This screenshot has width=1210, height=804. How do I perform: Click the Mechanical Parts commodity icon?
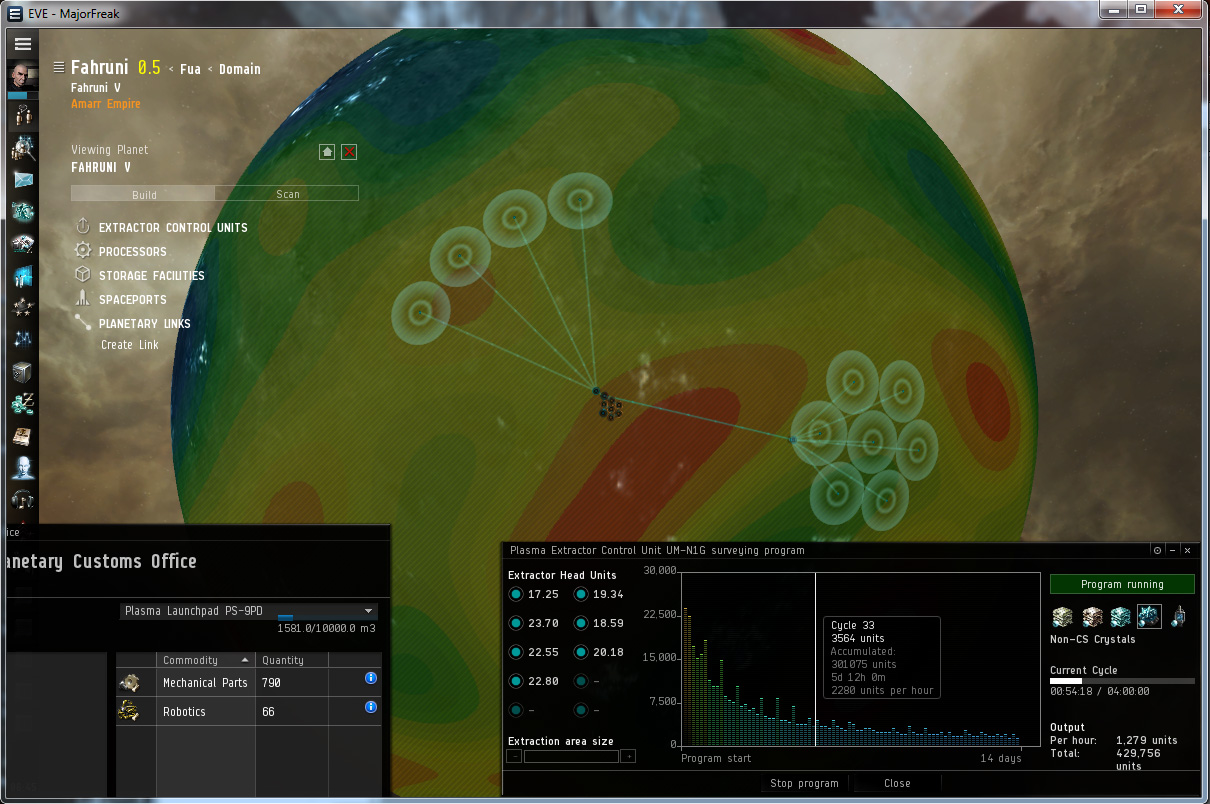point(130,682)
